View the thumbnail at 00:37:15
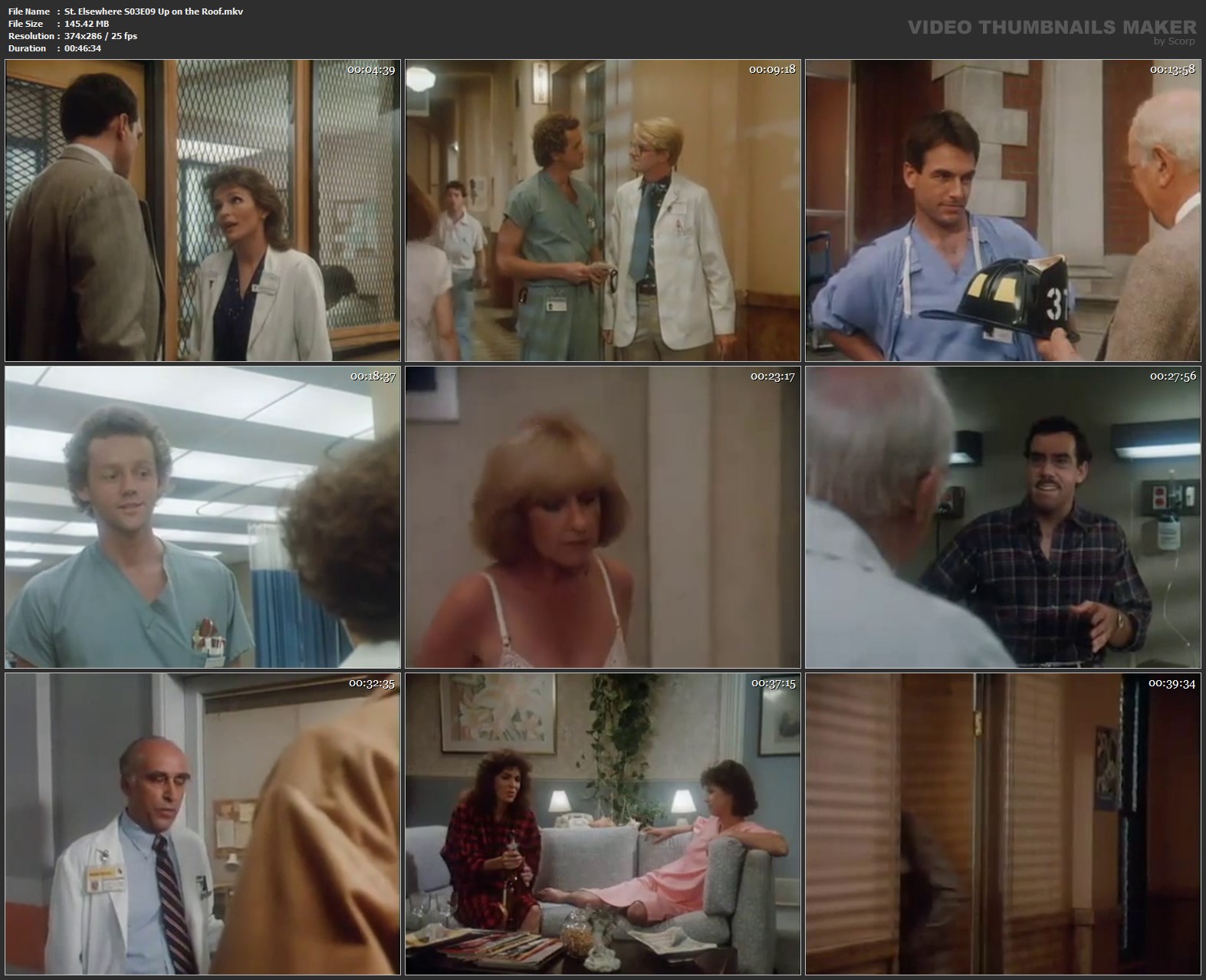 click(x=603, y=824)
